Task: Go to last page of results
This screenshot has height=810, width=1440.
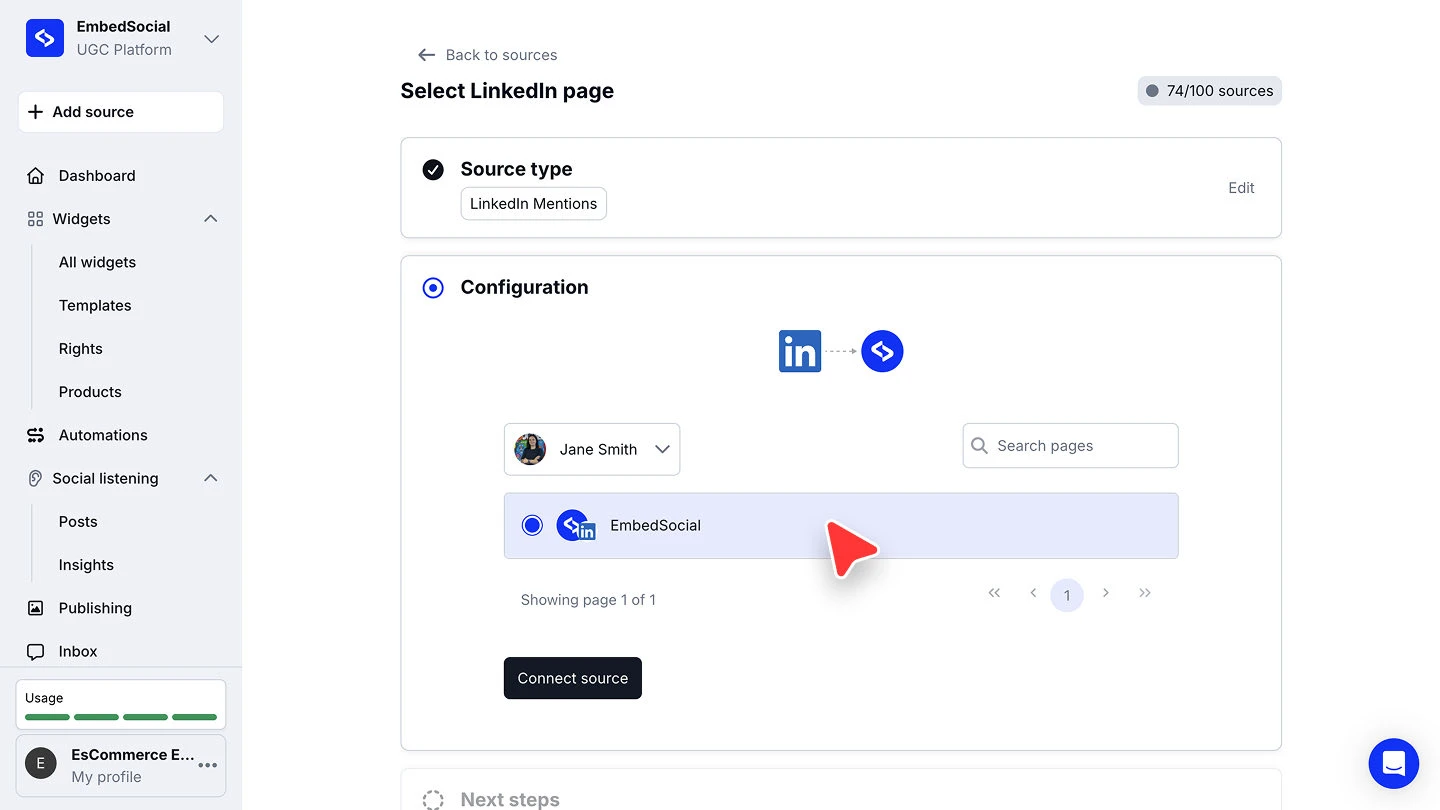Action: click(1145, 593)
